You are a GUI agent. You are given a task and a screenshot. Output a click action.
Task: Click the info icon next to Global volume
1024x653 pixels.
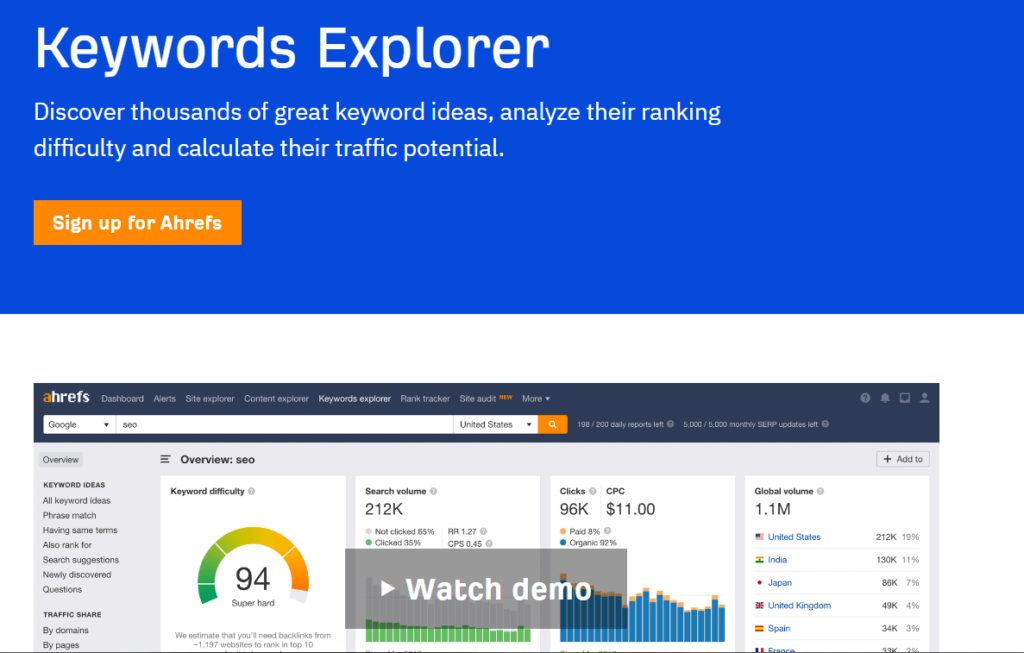point(820,491)
